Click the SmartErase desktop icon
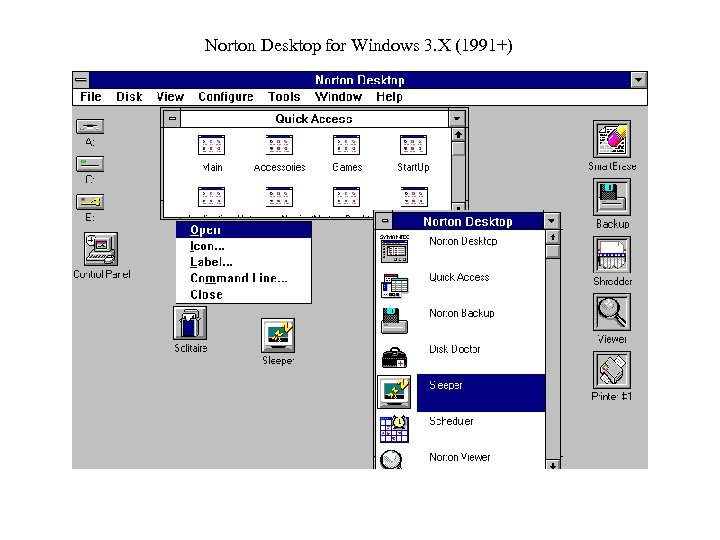This screenshot has height=540, width=720. click(x=612, y=139)
